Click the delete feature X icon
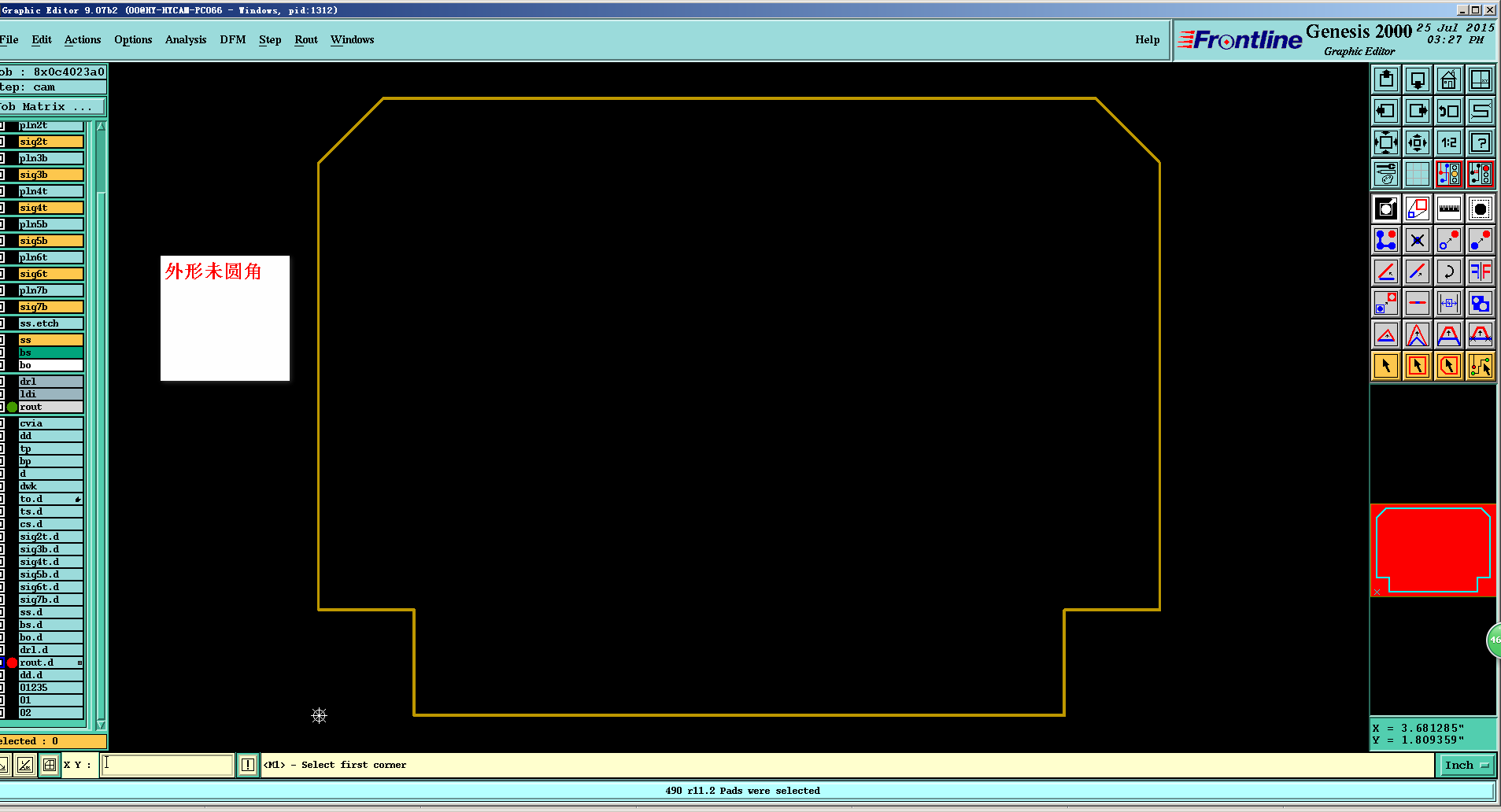1501x812 pixels. click(1418, 240)
